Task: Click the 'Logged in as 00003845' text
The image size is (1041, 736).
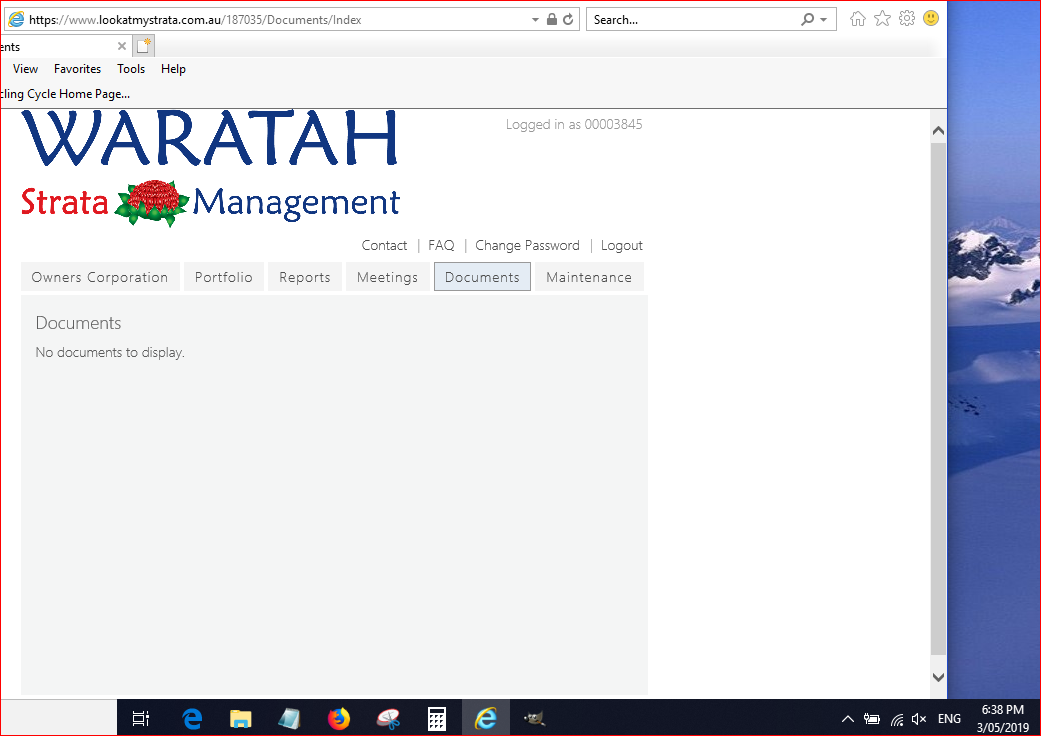Action: pos(574,125)
